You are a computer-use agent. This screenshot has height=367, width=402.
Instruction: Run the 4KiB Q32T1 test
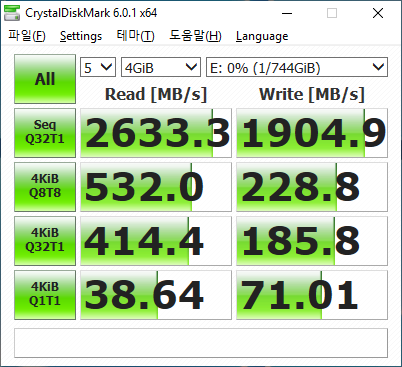click(45, 241)
